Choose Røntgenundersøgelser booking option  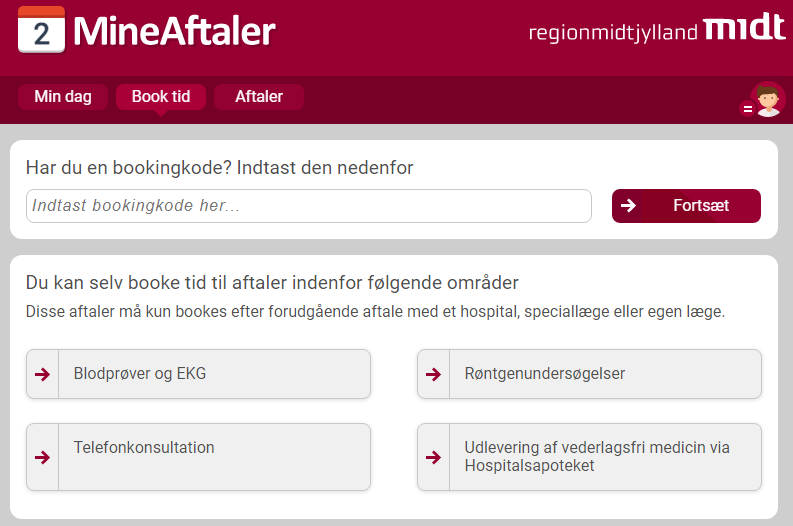pos(589,374)
